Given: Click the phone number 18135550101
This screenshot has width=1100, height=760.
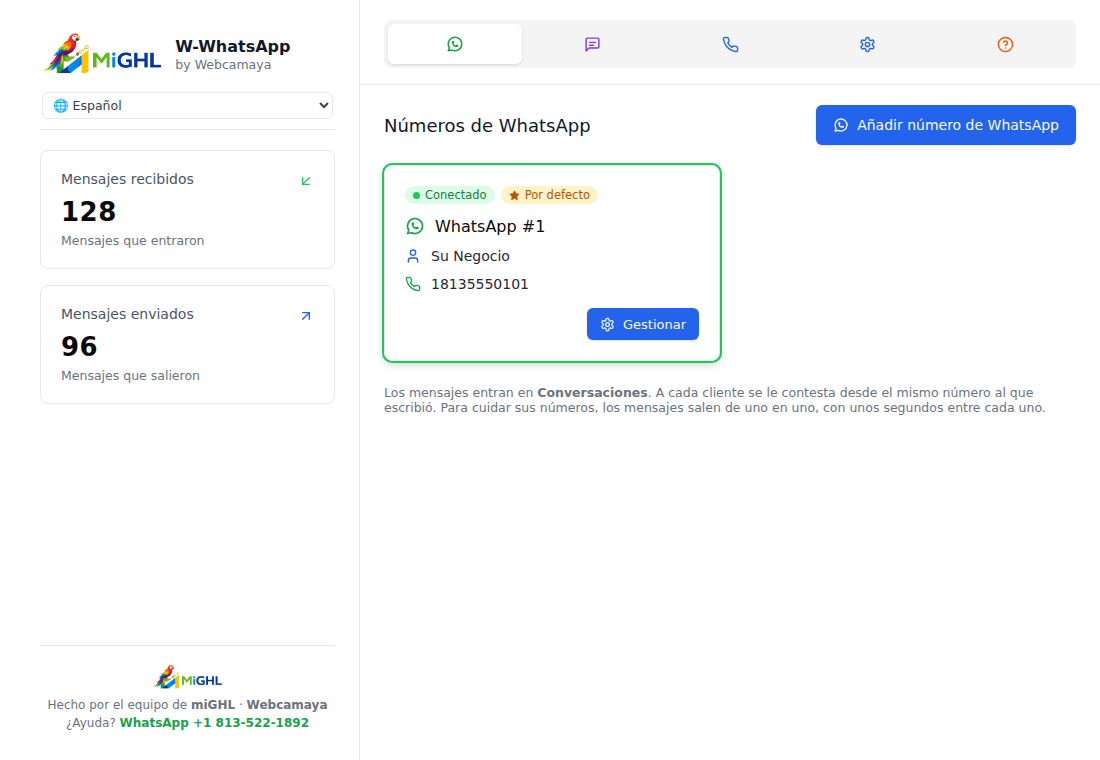Looking at the screenshot, I should click(x=480, y=284).
